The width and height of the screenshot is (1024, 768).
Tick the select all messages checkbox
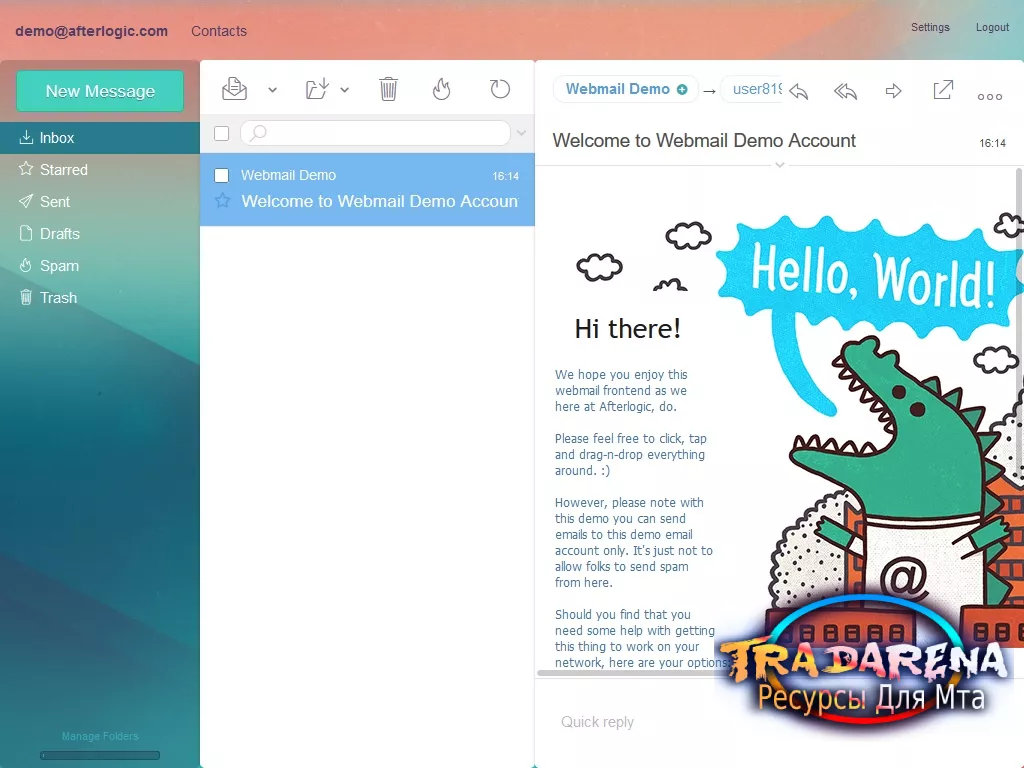tap(221, 133)
